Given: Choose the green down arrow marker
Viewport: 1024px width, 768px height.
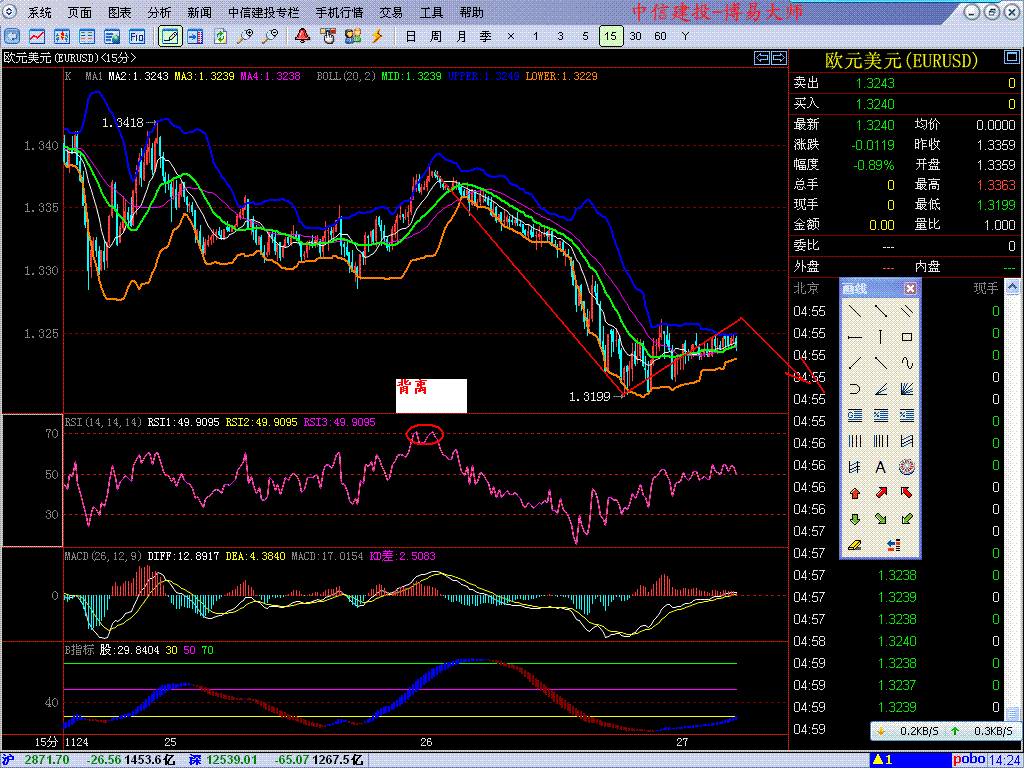Looking at the screenshot, I should (855, 519).
